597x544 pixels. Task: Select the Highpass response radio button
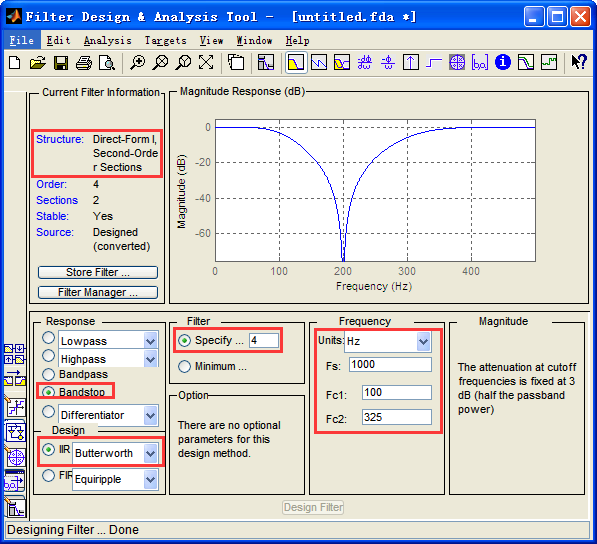pyautogui.click(x=48, y=356)
